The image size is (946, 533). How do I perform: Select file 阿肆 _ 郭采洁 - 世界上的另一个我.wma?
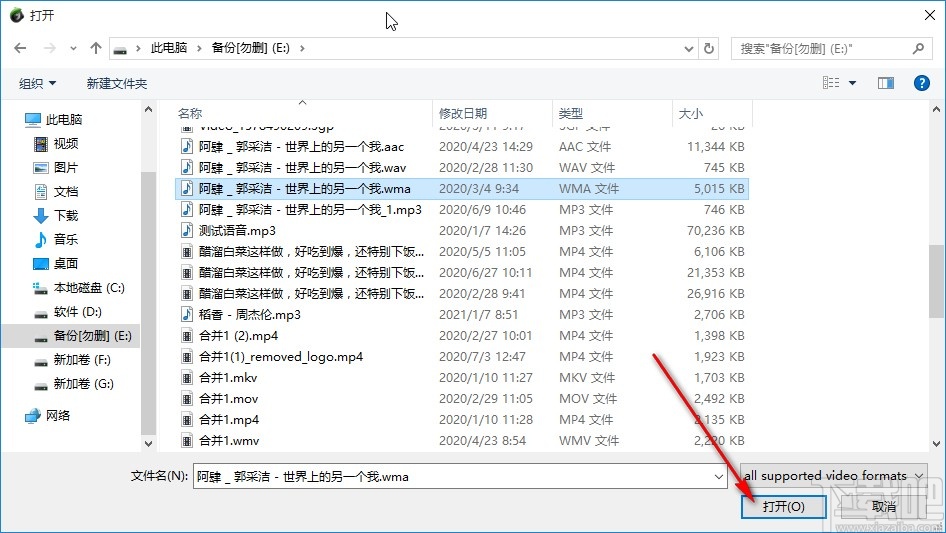coord(462,189)
